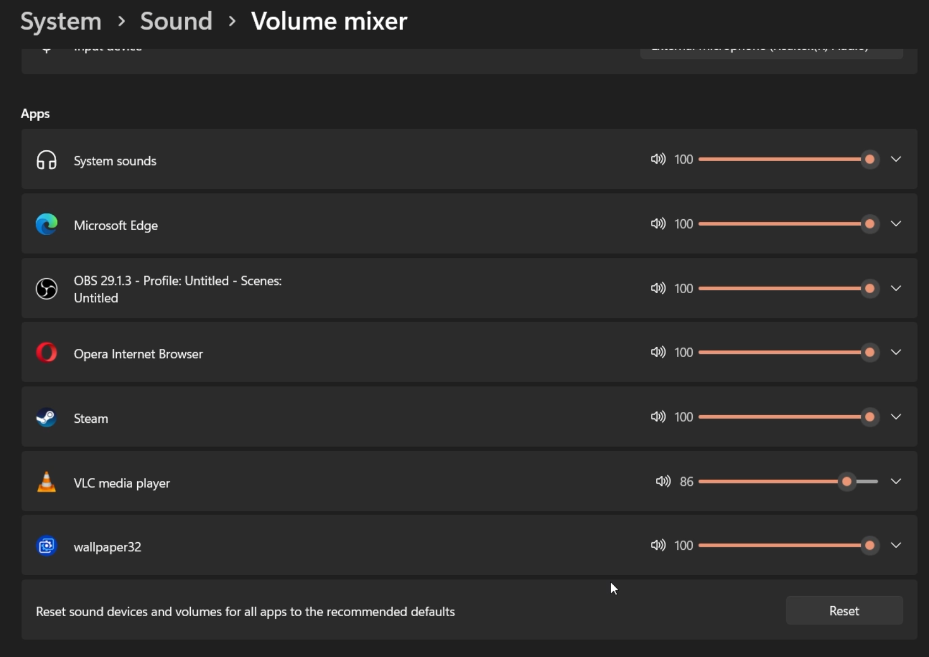The width and height of the screenshot is (929, 657).
Task: Expand the wallpaper32 row chevron
Action: pos(896,545)
